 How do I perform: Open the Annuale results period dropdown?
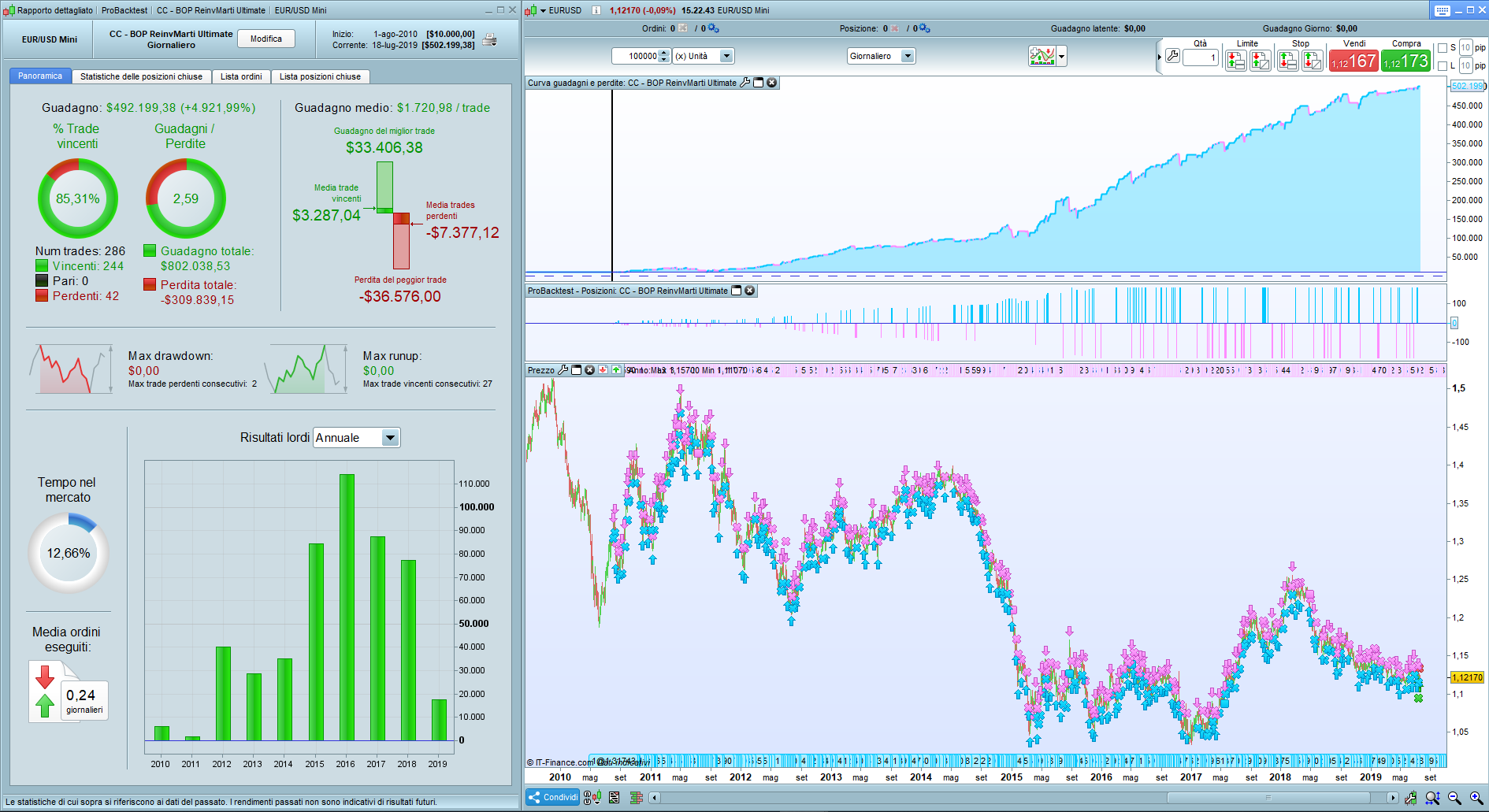tap(390, 438)
